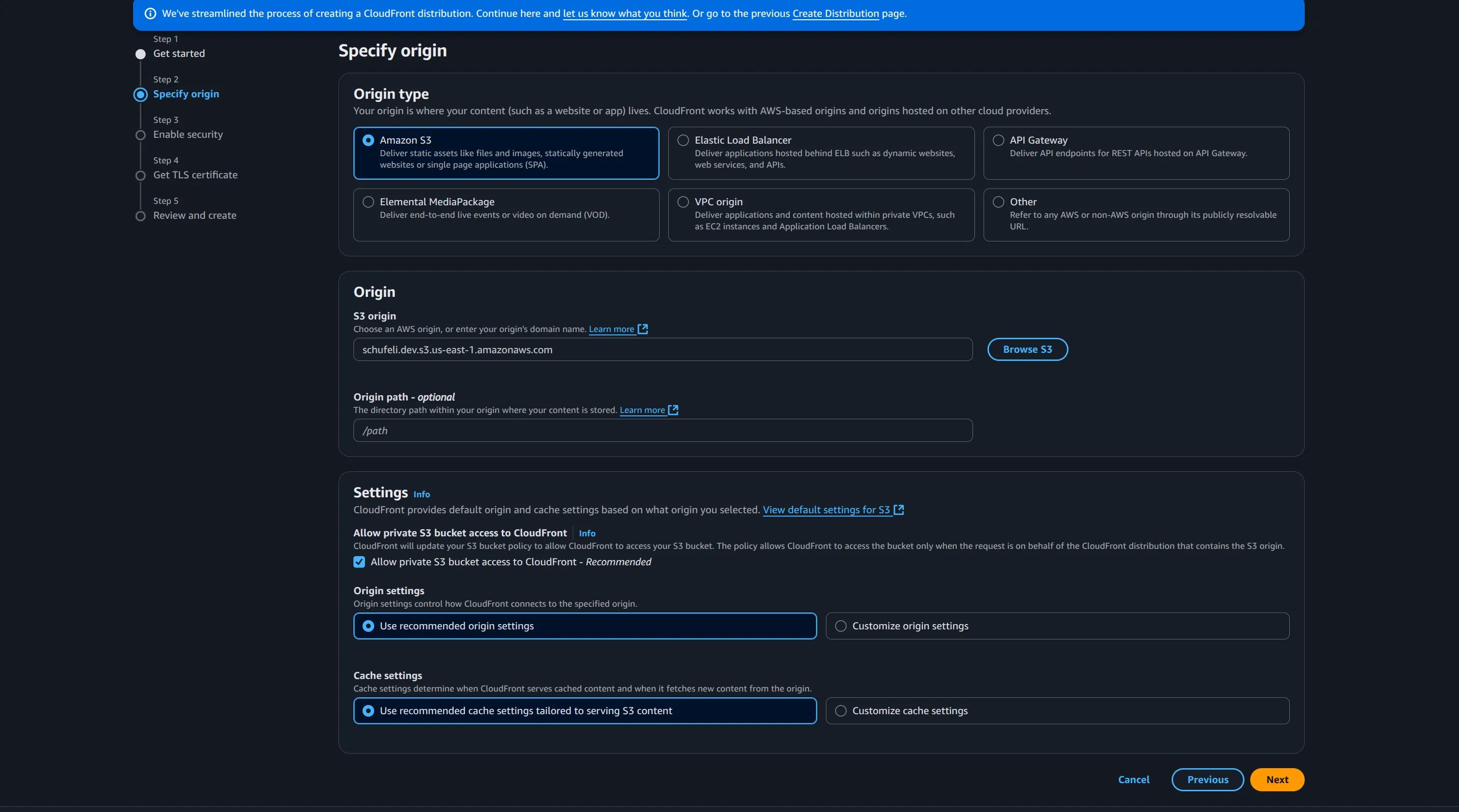Choose Elemental MediaPackage origin type
The image size is (1459, 812).
click(368, 201)
